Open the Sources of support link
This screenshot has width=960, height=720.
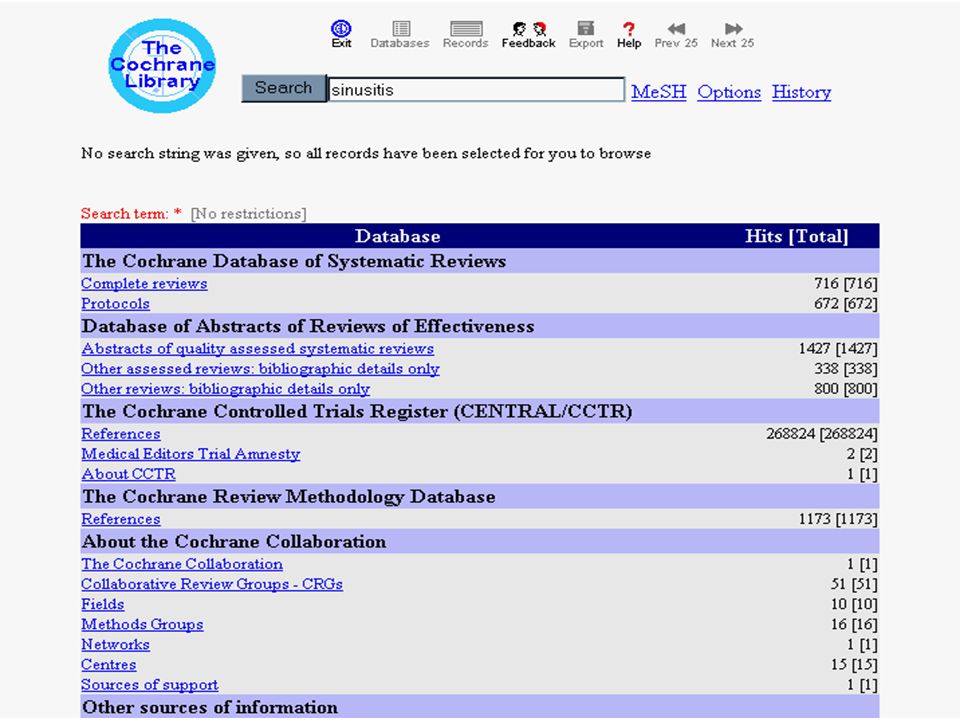click(149, 685)
